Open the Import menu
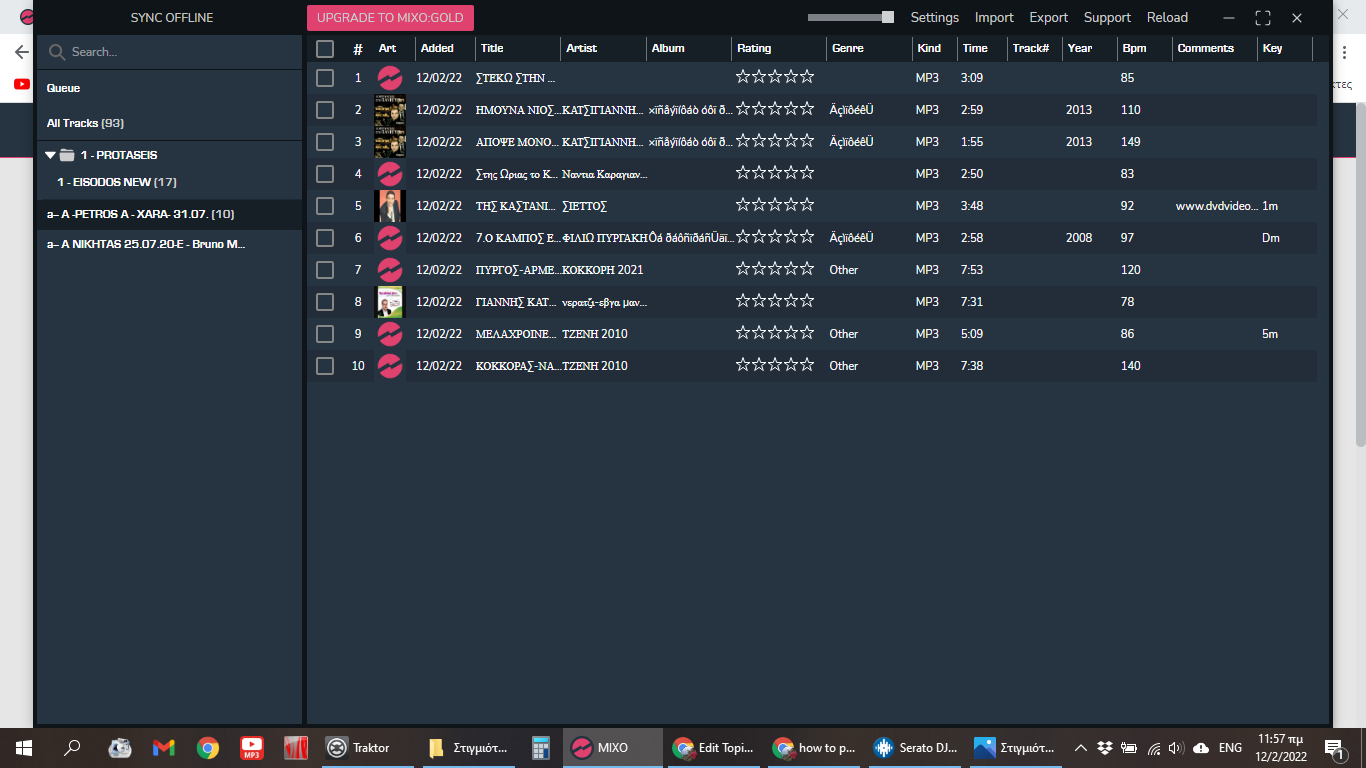This screenshot has height=768, width=1366. 994,17
